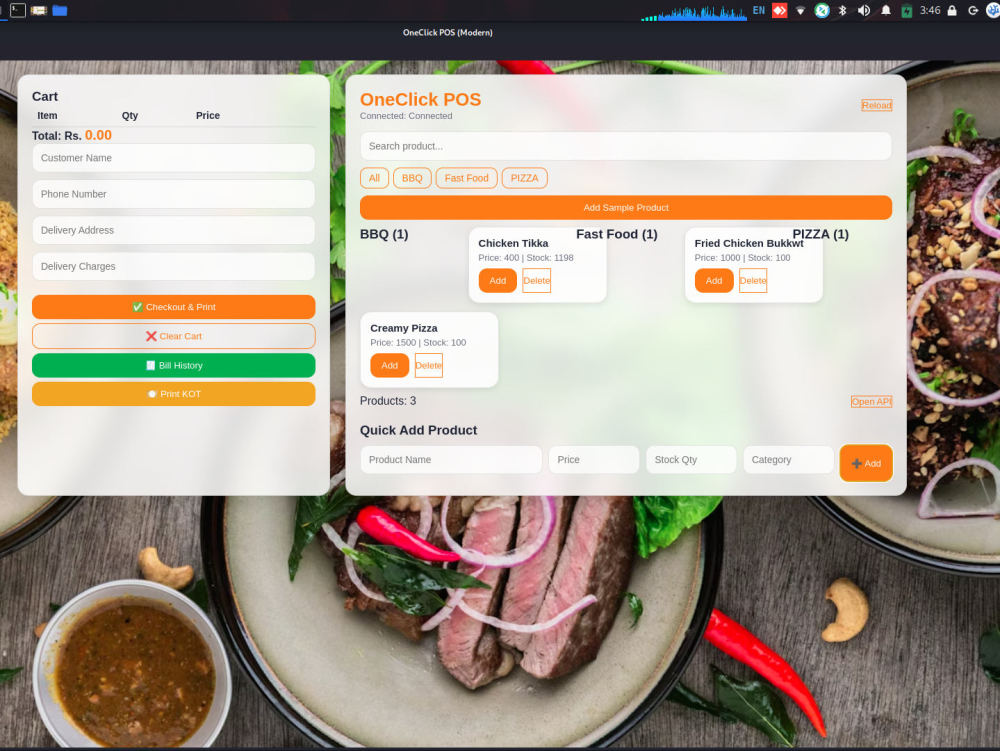Click the Fast Food (1) section heading
This screenshot has width=1000, height=751.
pyautogui.click(x=617, y=234)
